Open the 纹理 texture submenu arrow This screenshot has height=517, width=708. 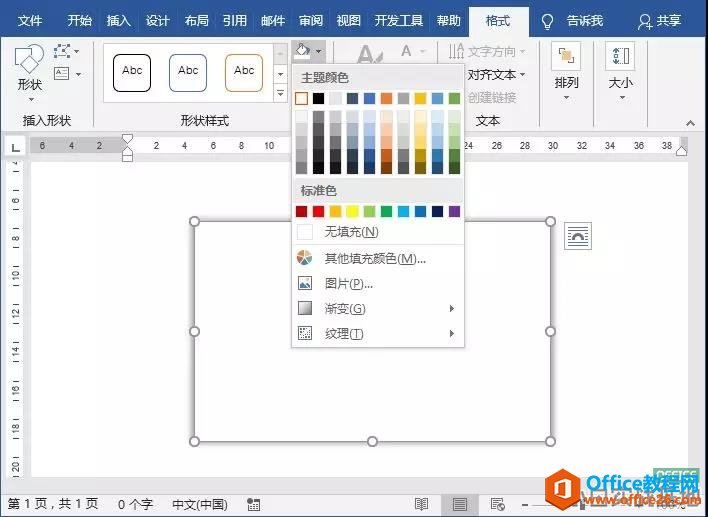pyautogui.click(x=452, y=334)
